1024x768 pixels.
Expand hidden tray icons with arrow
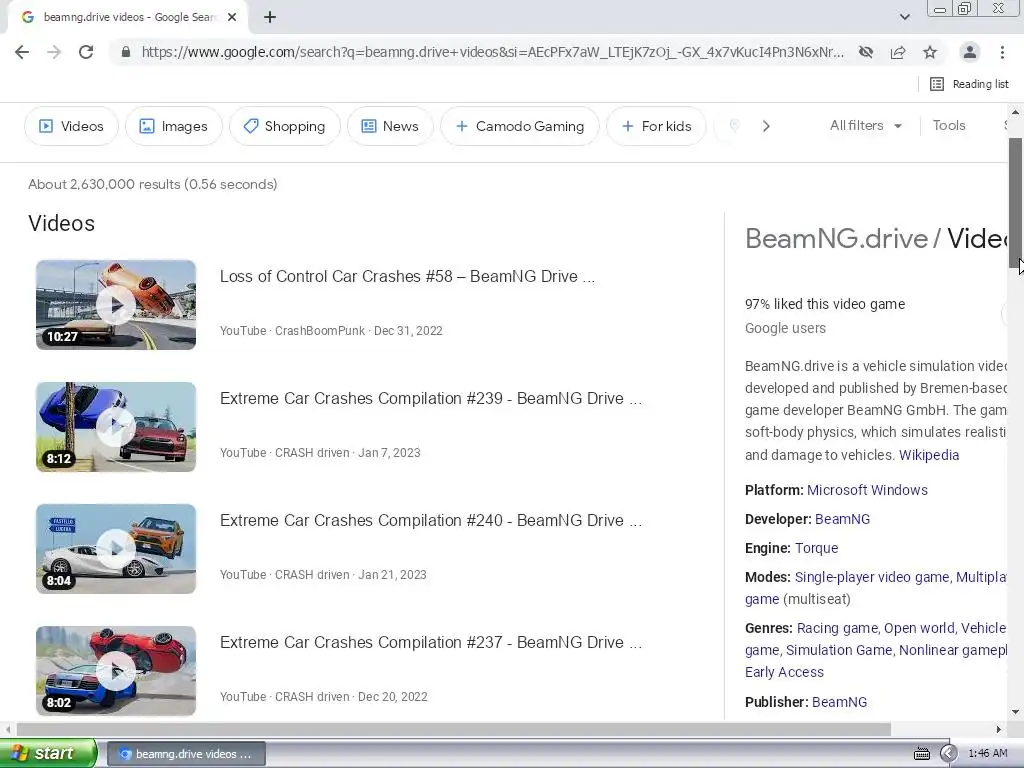click(x=948, y=754)
